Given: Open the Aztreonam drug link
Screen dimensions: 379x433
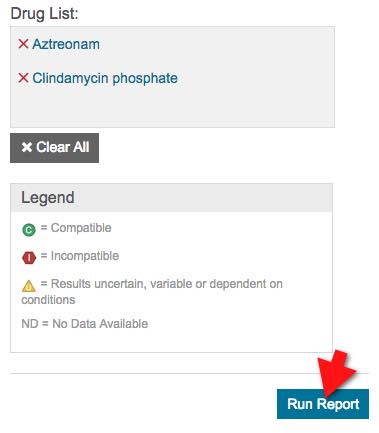Looking at the screenshot, I should point(66,44).
